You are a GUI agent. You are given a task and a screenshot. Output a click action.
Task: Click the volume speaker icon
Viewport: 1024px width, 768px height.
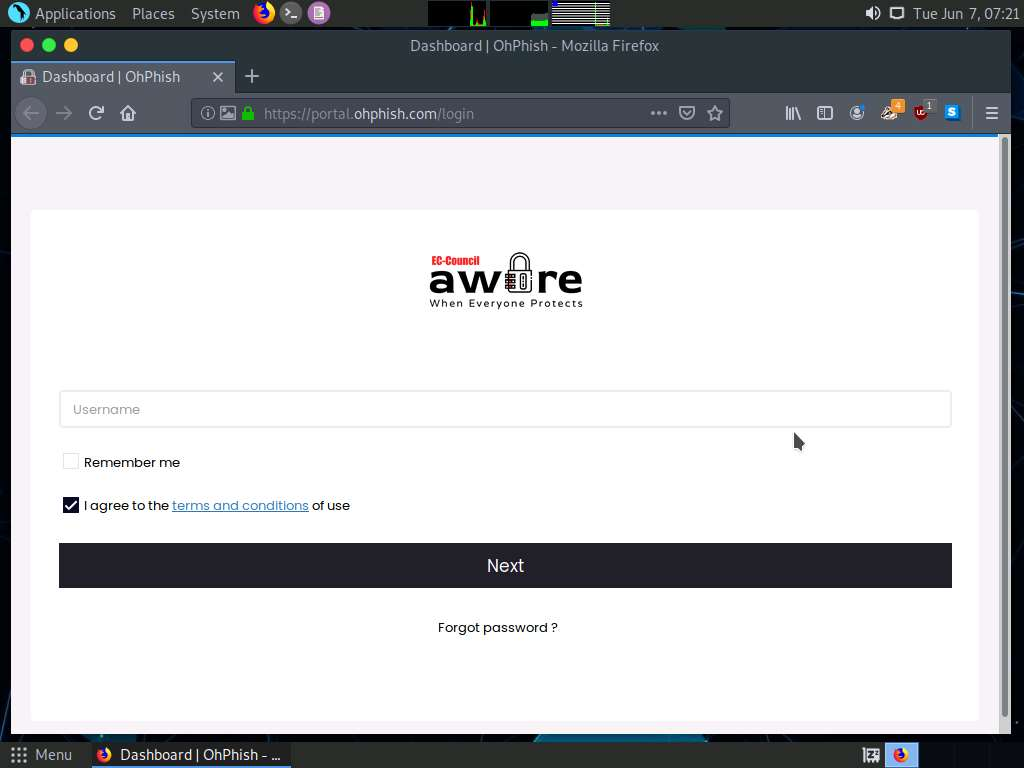tap(872, 13)
